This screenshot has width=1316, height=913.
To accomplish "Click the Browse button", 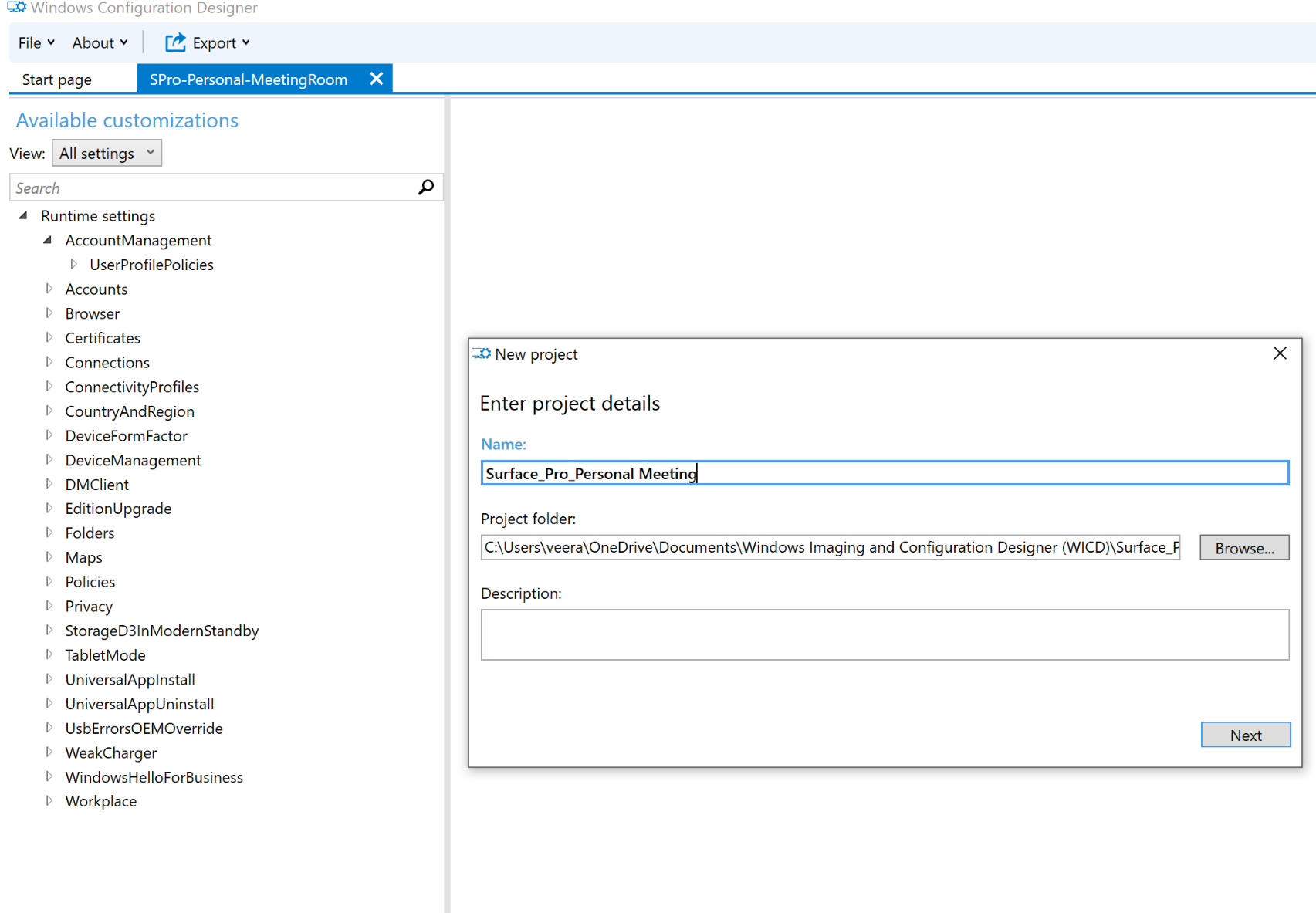I will tap(1243, 548).
